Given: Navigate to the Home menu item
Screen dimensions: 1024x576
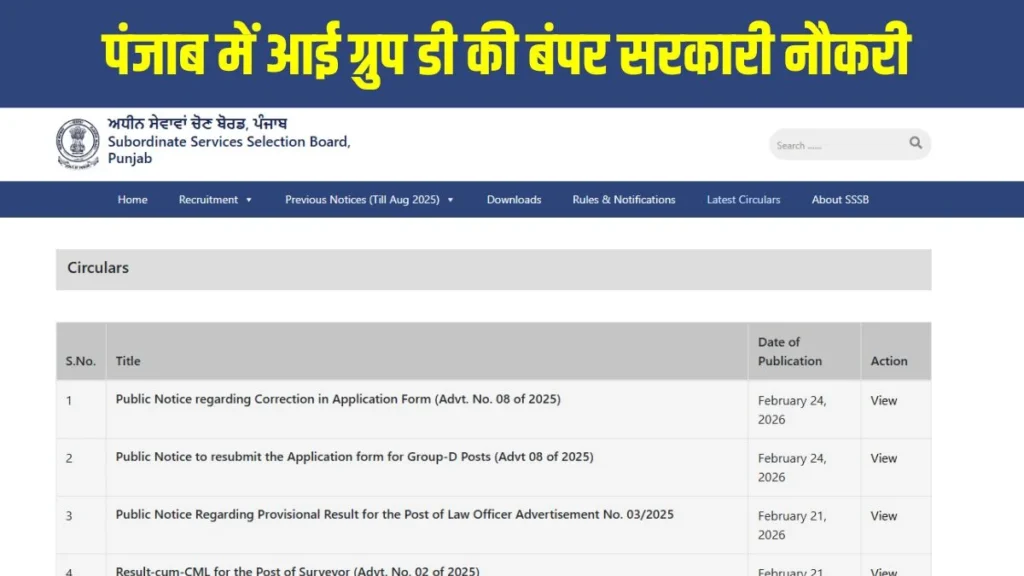Looking at the screenshot, I should [132, 200].
